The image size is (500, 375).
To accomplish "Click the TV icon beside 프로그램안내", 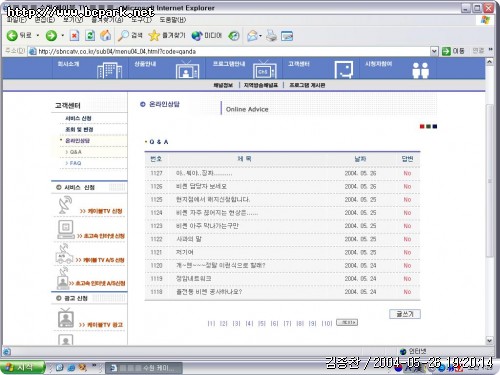I will click(265, 69).
